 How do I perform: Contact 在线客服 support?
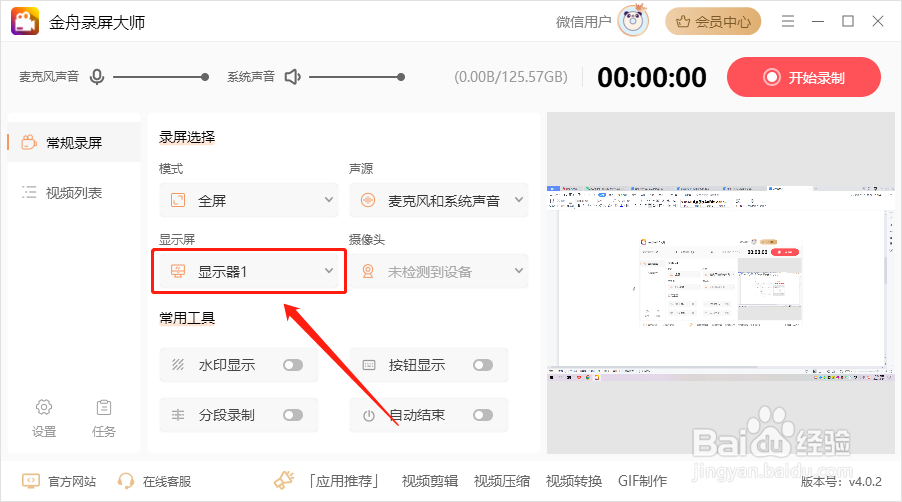pos(166,481)
